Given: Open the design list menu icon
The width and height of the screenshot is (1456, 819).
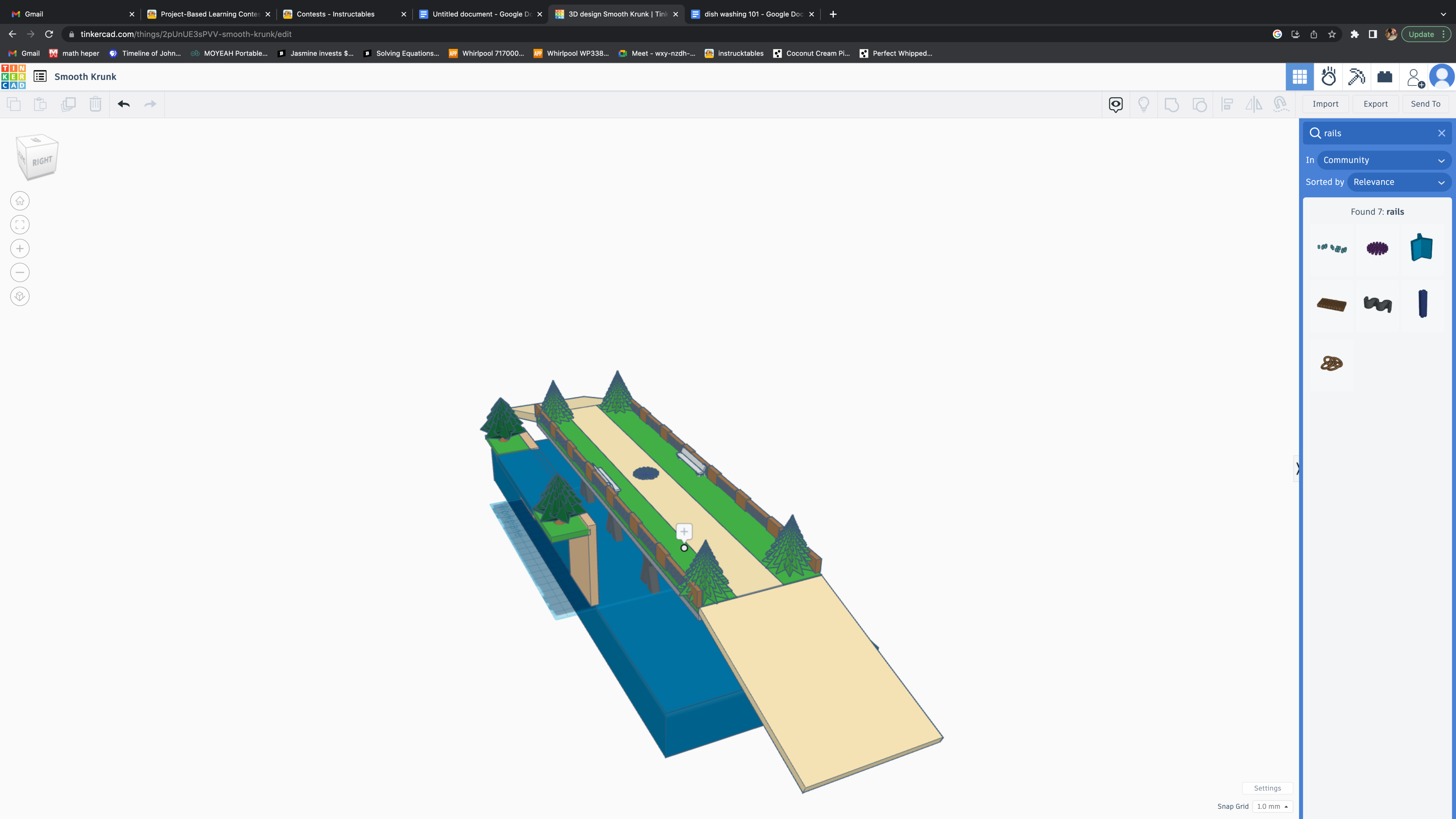Looking at the screenshot, I should (x=40, y=76).
